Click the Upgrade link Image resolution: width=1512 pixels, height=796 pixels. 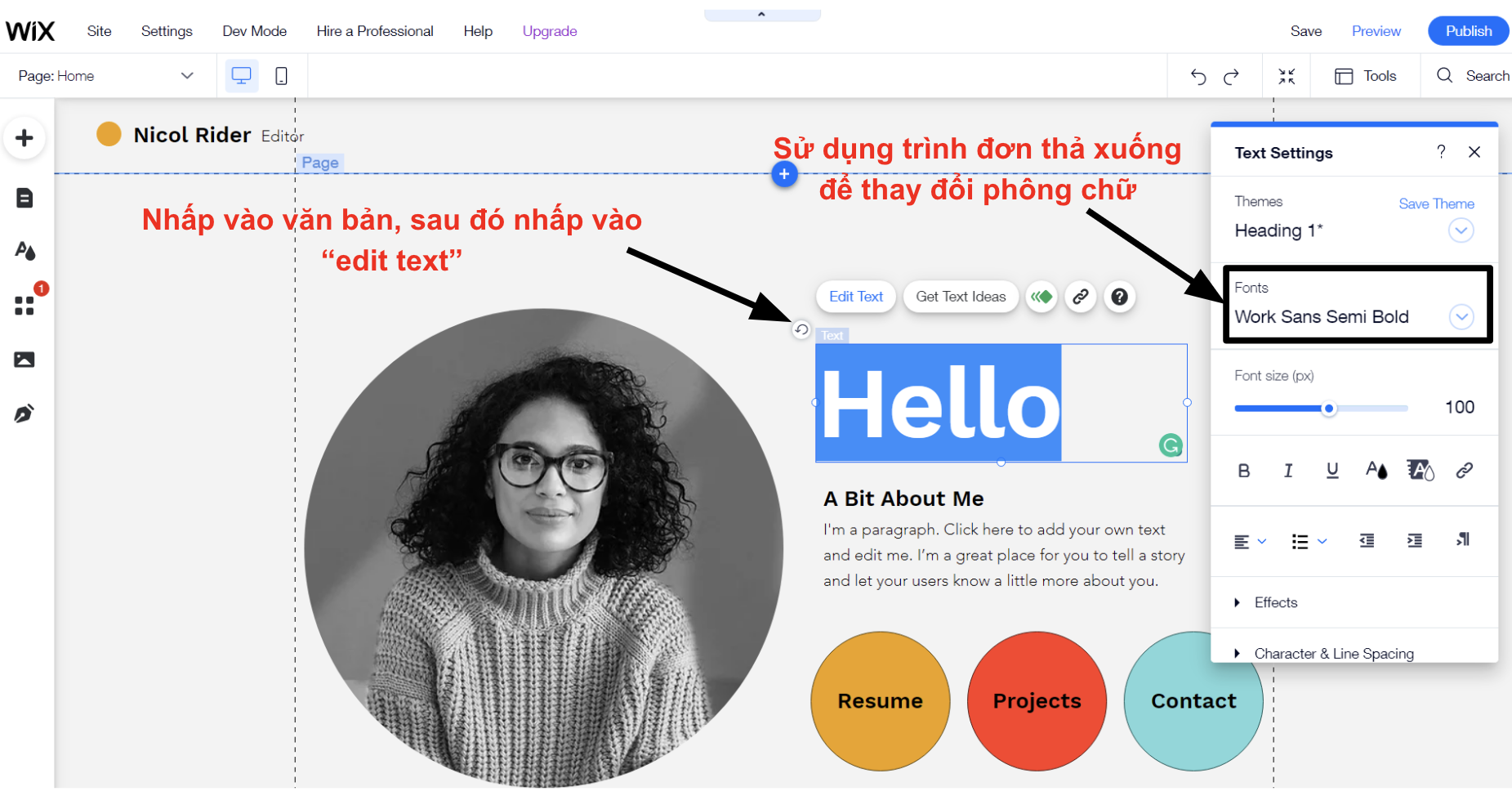550,31
